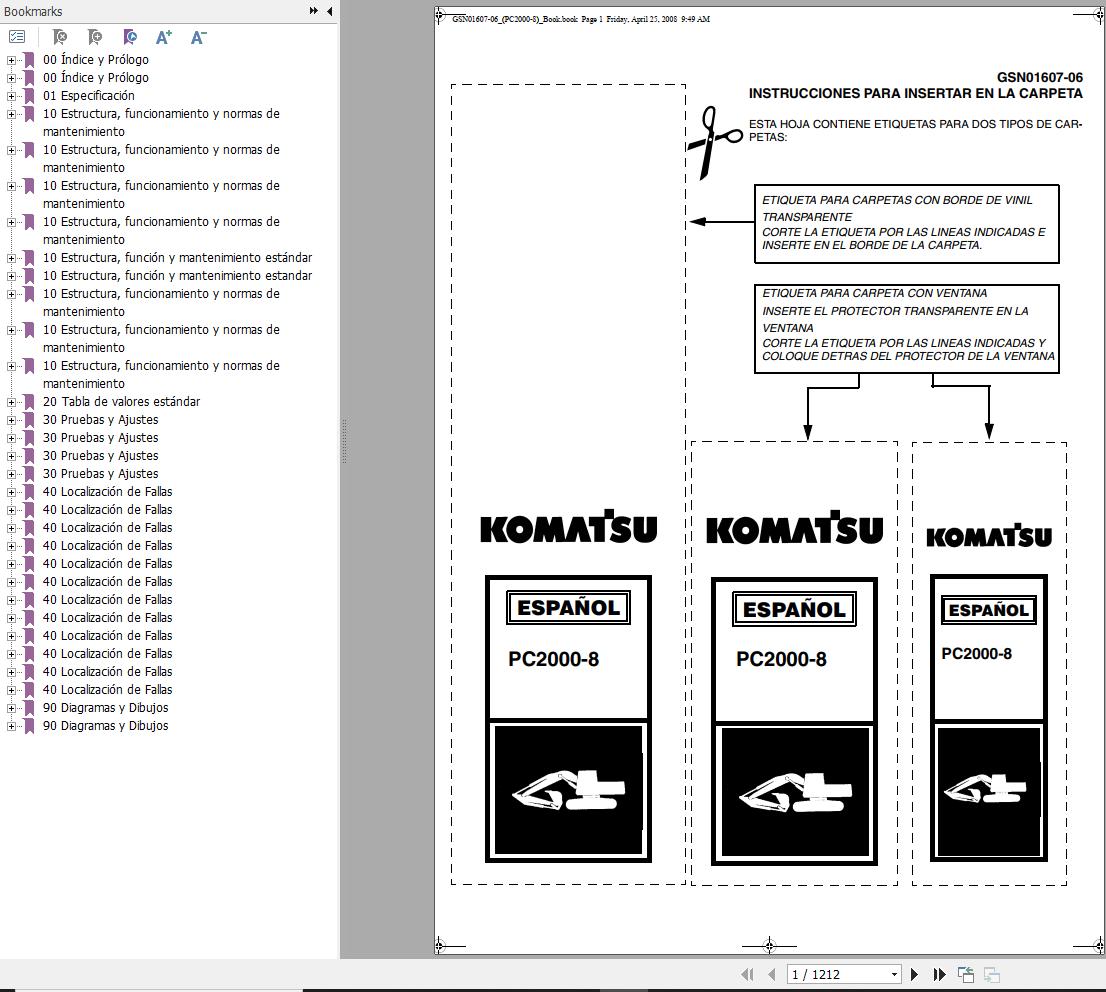Expand '10 Estructura, función y mantenimiento estándar' bookmark
This screenshot has width=1106, height=992.
(11, 258)
